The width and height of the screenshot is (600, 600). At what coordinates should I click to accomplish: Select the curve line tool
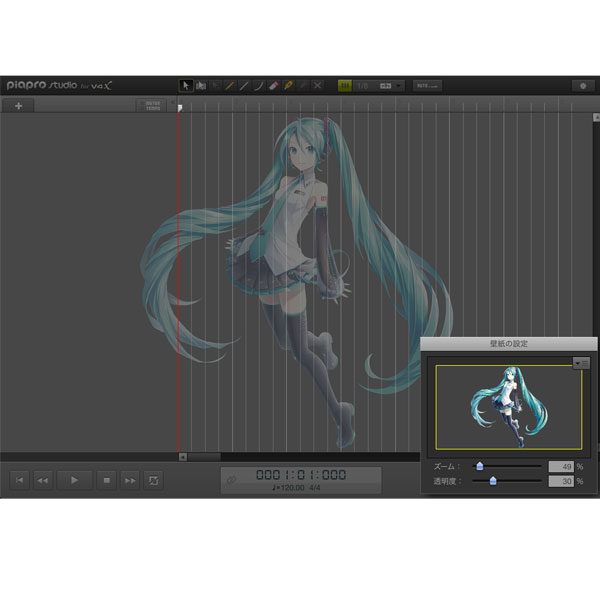[259, 86]
